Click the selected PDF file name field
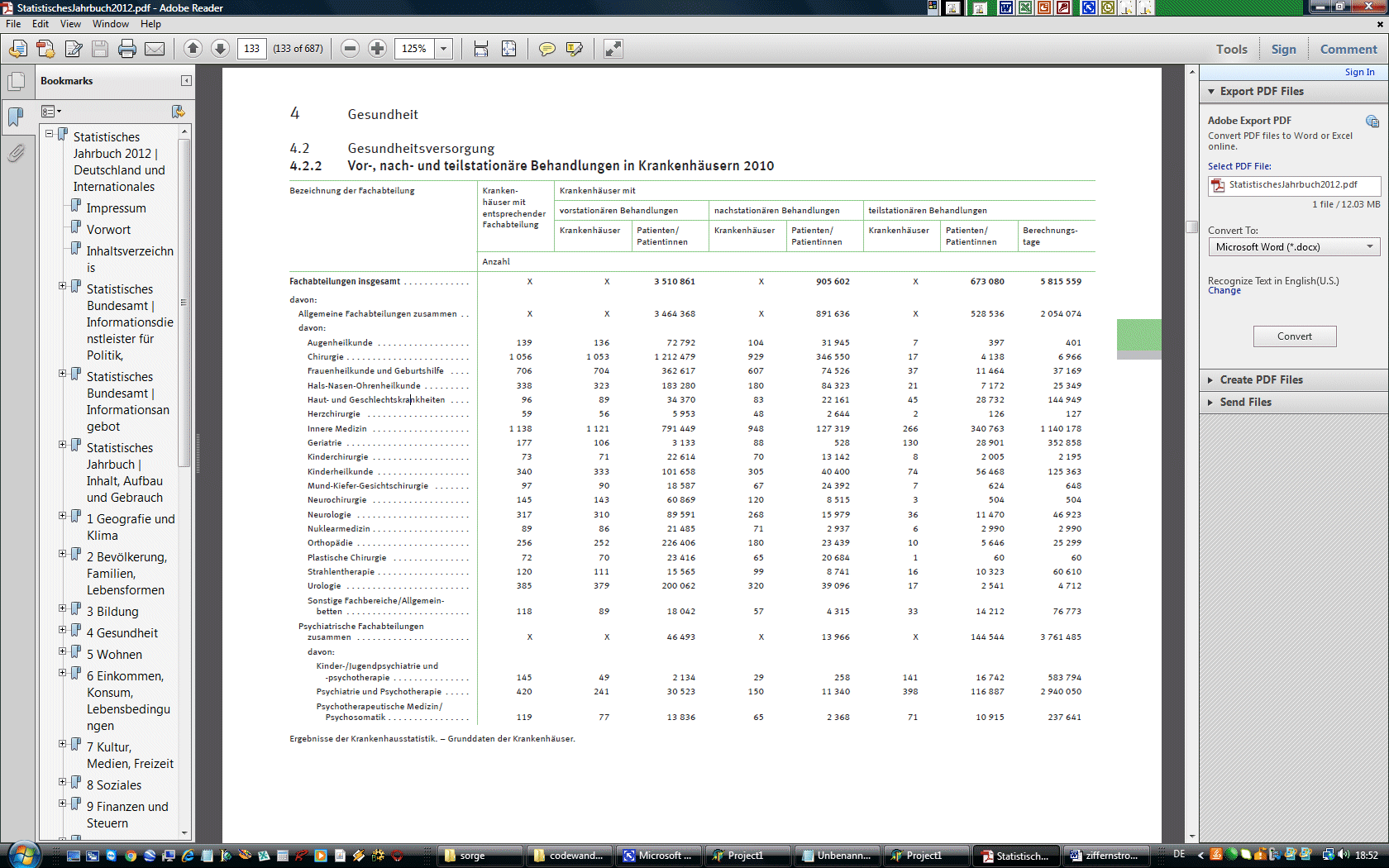 1294,185
